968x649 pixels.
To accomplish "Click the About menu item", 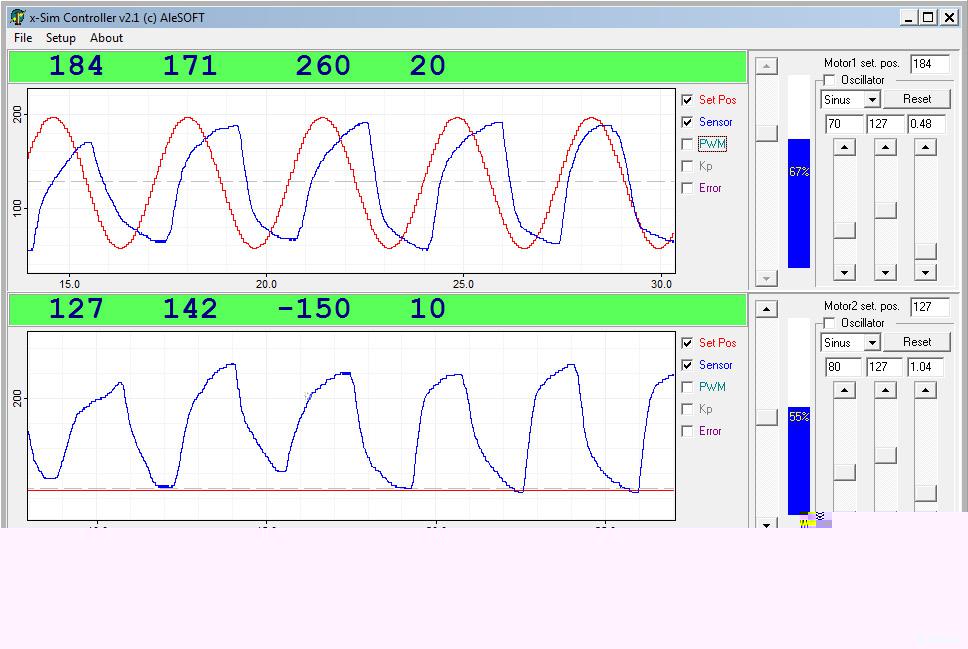I will click(x=106, y=38).
